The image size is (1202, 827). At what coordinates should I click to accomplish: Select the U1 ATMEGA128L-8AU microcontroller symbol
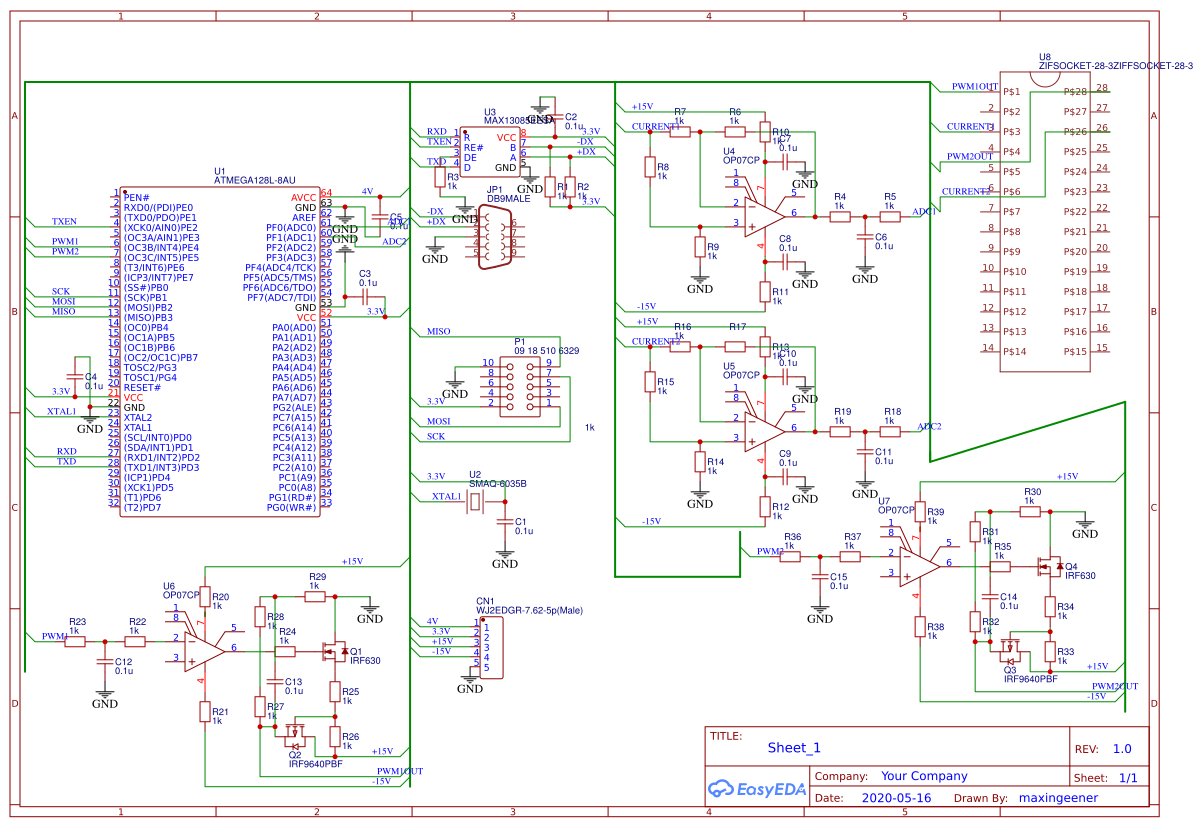pos(220,350)
